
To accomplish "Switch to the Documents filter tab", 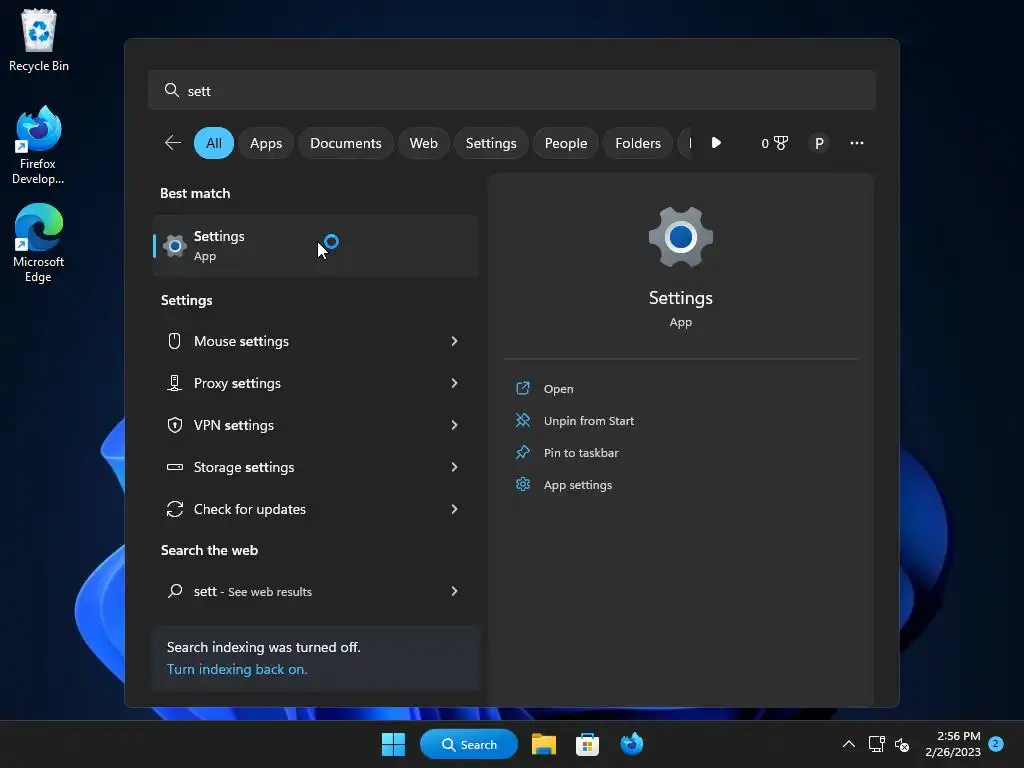I will 345,143.
